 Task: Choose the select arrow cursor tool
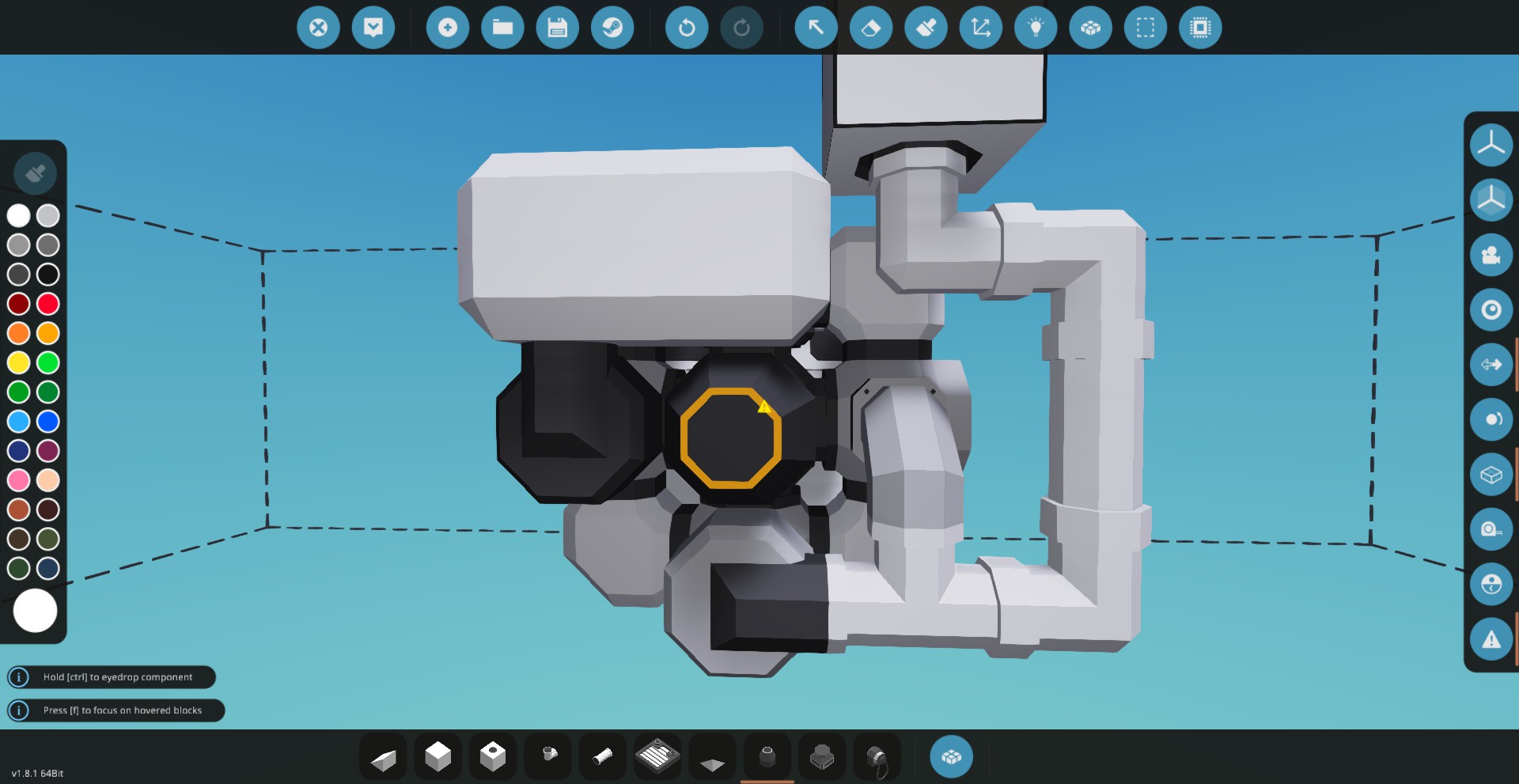pos(816,28)
